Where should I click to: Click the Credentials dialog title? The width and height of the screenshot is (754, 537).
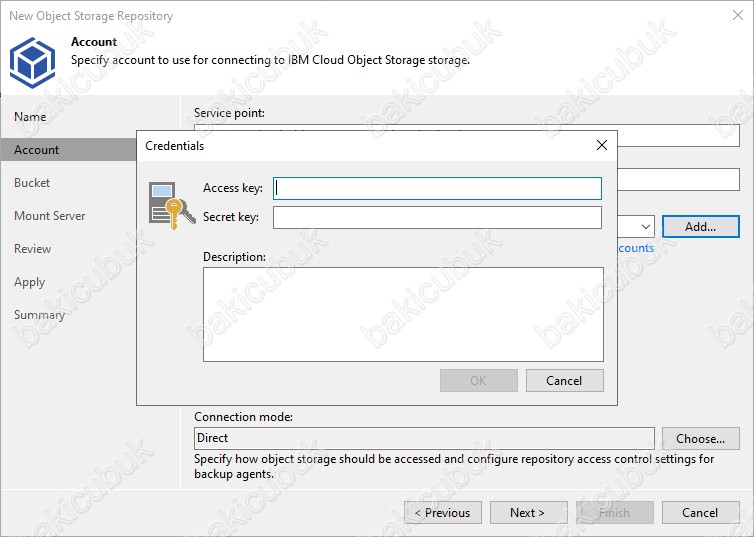coord(175,146)
